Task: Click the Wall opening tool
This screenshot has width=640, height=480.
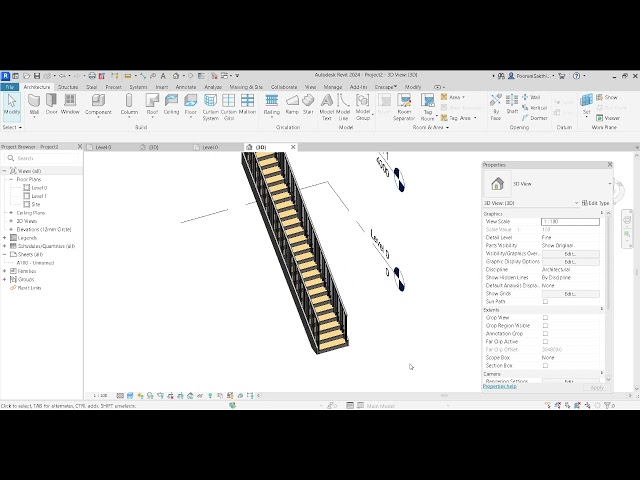Action: click(531, 97)
